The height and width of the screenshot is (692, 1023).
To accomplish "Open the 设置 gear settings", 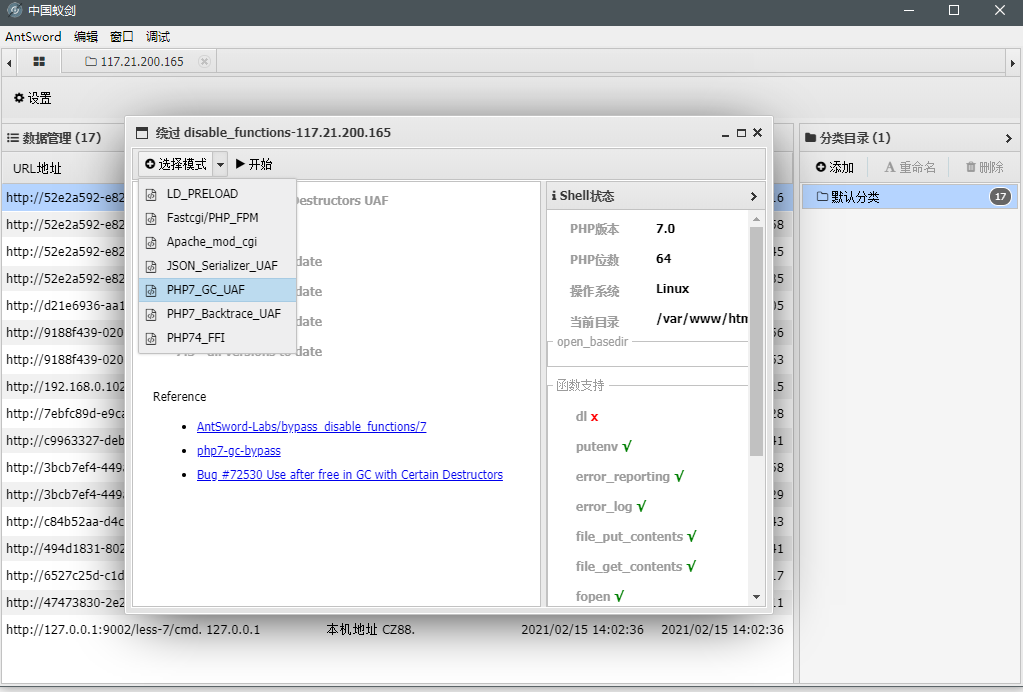I will [32, 98].
